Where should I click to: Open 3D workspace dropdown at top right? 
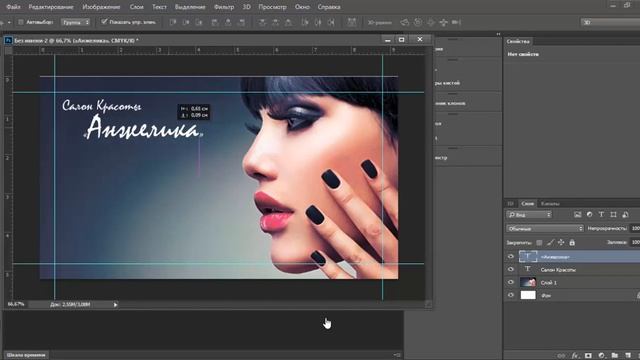[x=610, y=22]
